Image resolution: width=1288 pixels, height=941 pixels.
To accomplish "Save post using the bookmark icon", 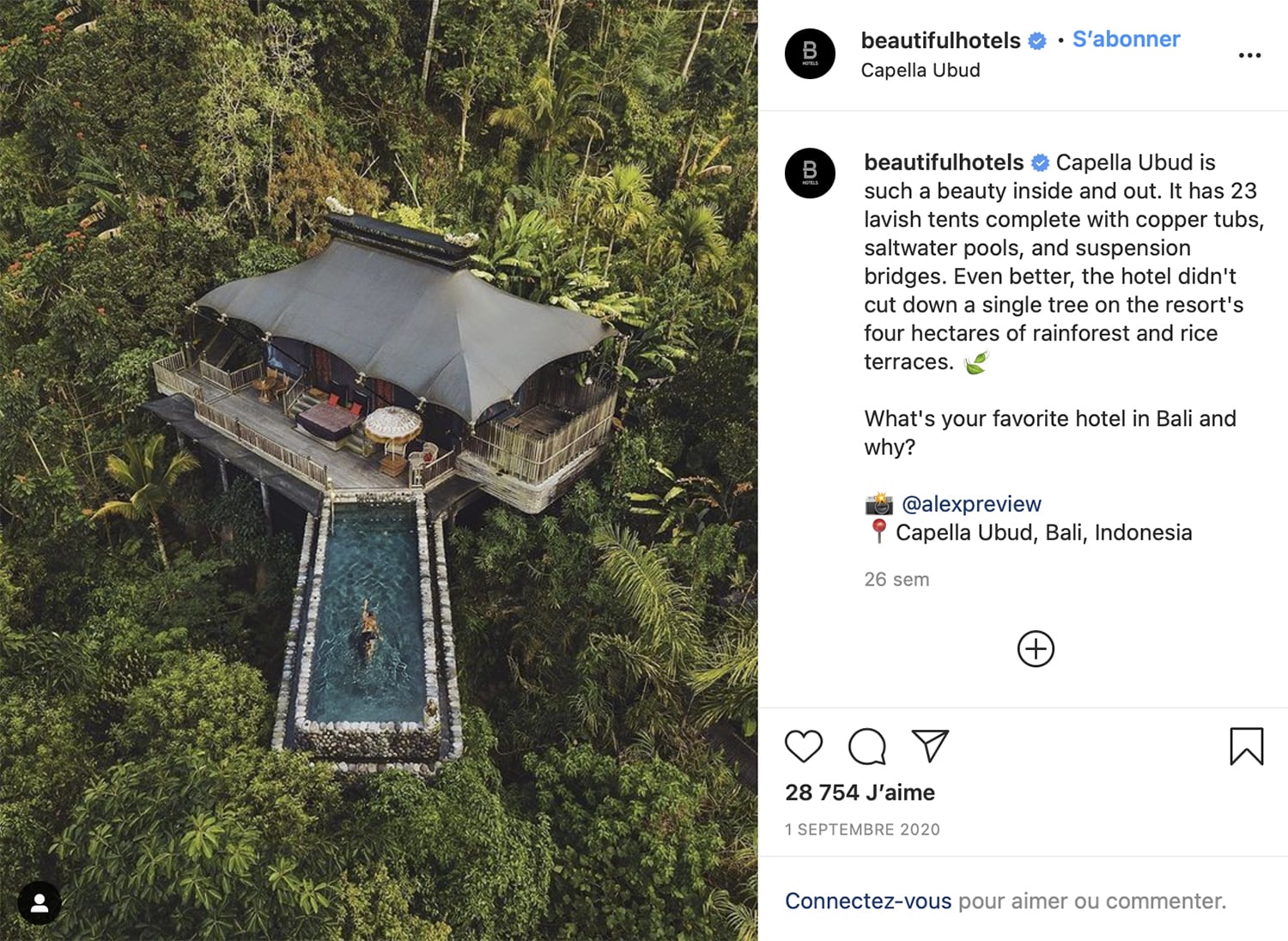I will point(1246,745).
